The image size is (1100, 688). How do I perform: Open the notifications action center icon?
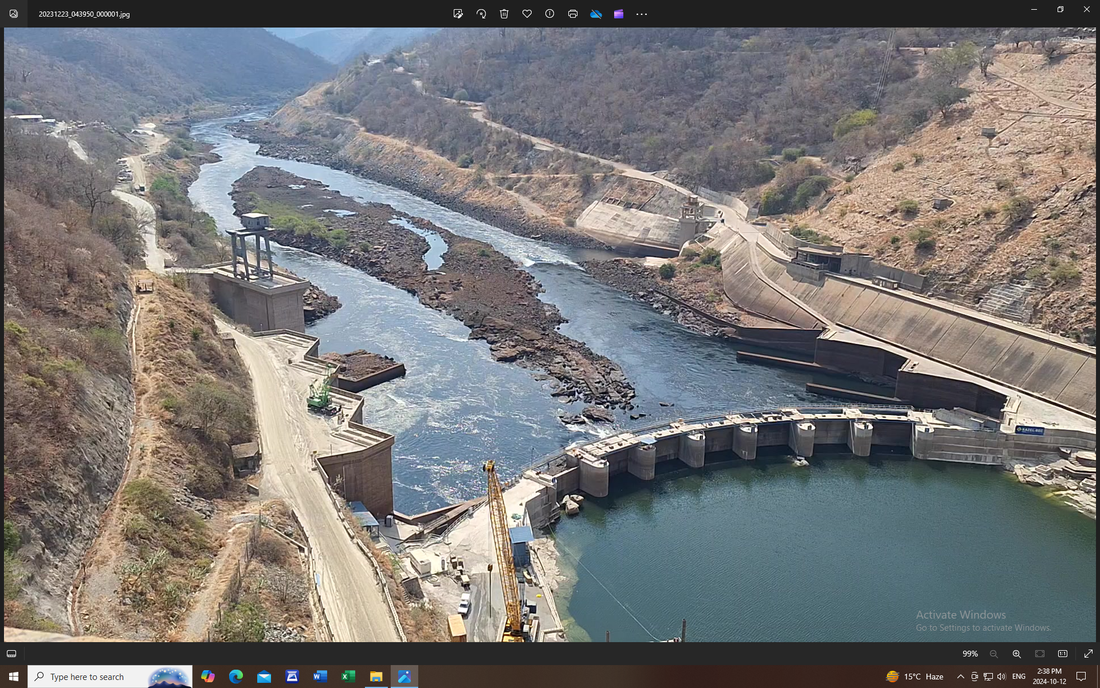(1081, 677)
